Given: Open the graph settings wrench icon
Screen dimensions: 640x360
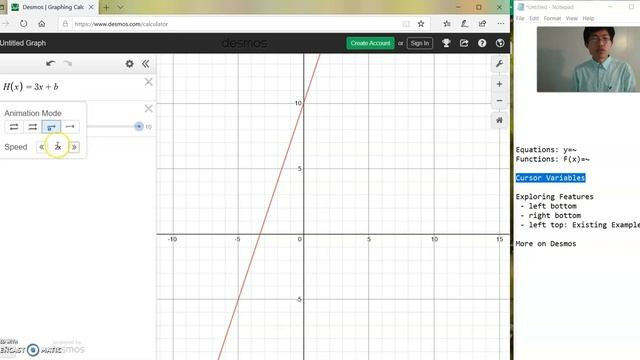Looking at the screenshot, I should (x=499, y=64).
